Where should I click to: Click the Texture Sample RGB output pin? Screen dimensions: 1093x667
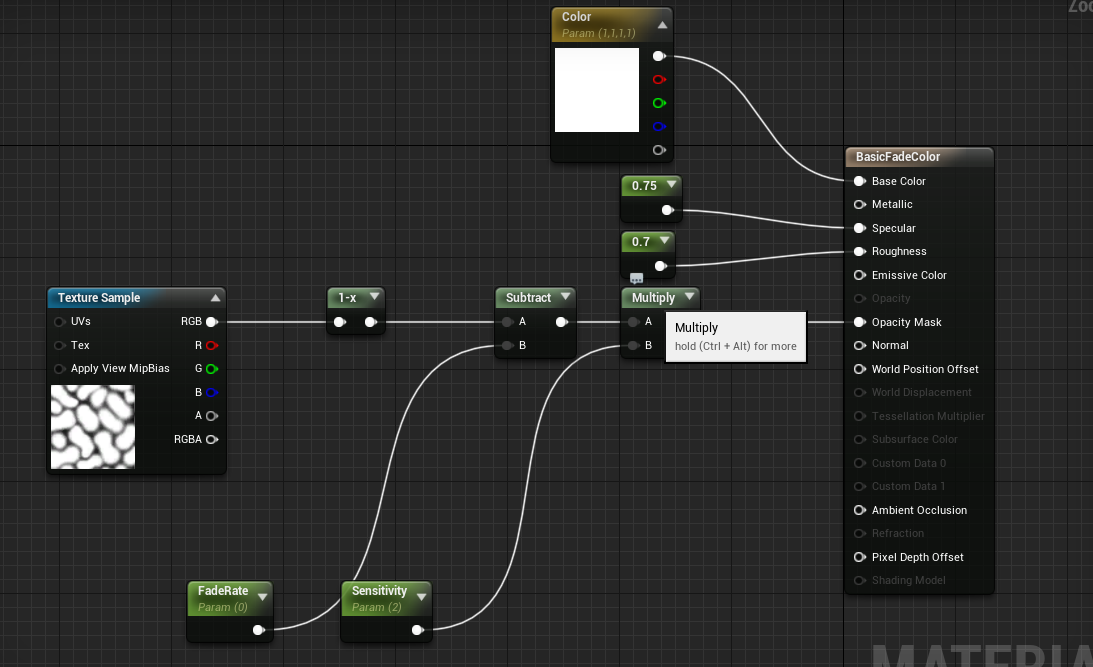(212, 321)
